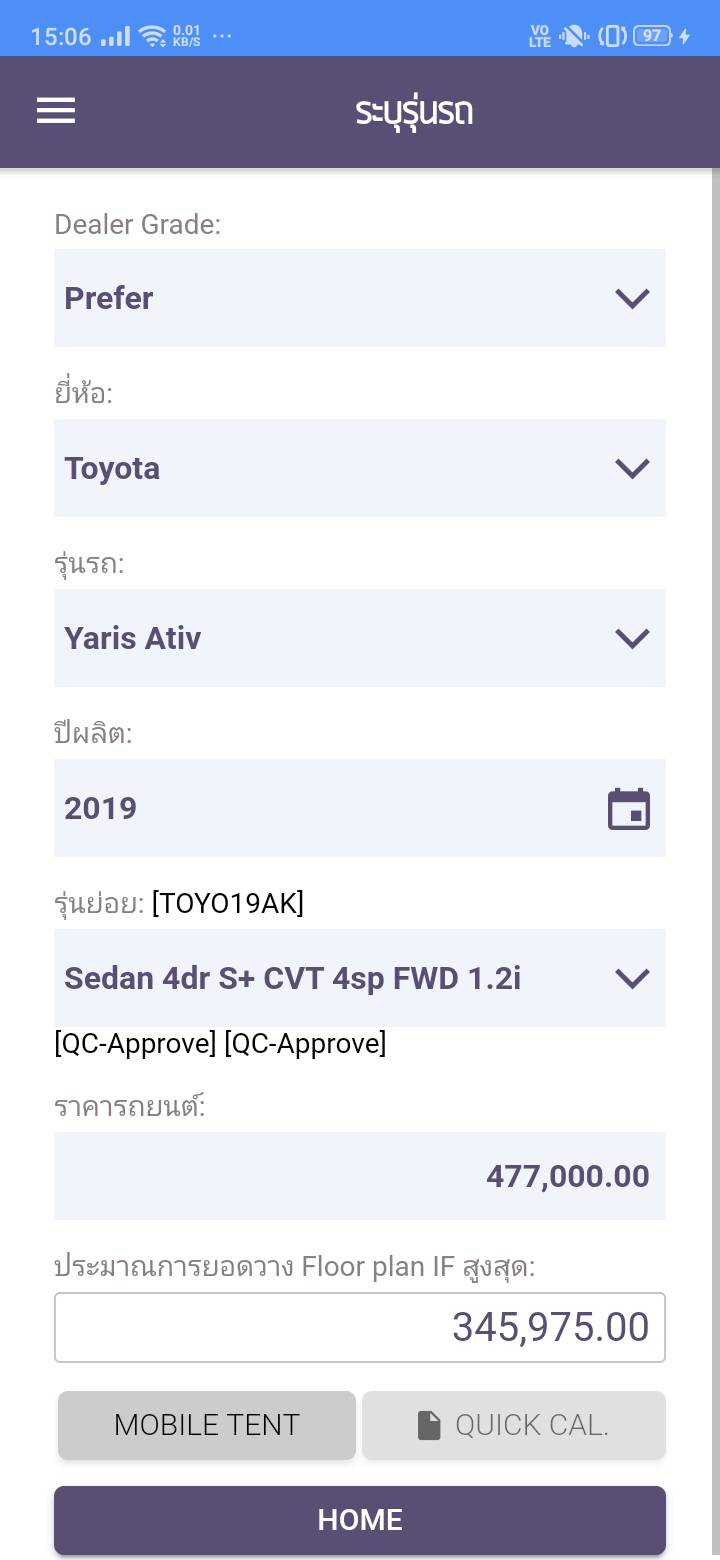
Task: Tap the Prefer dealer grade value
Action: [x=110, y=298]
